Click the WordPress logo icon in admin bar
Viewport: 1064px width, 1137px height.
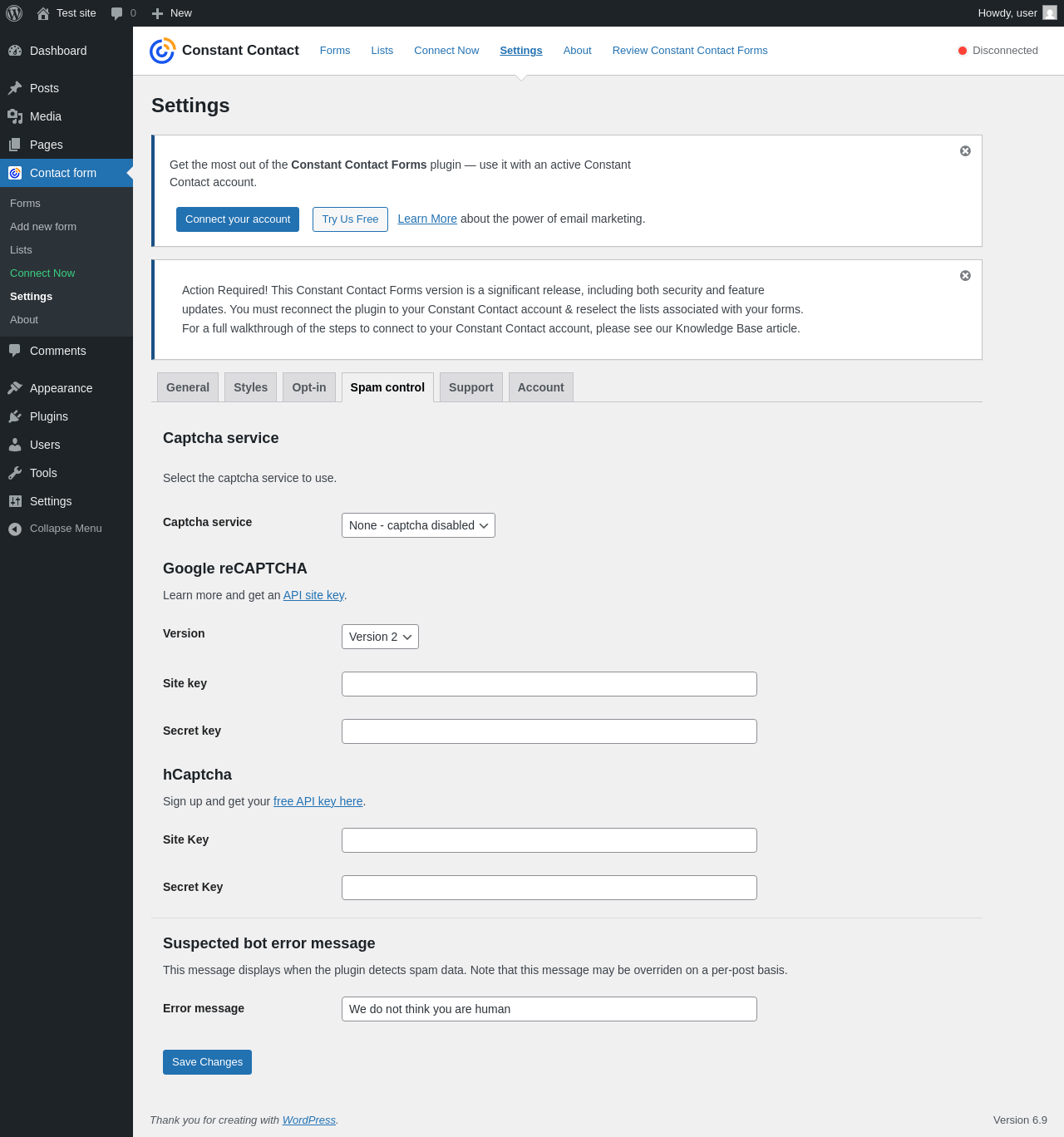(14, 13)
